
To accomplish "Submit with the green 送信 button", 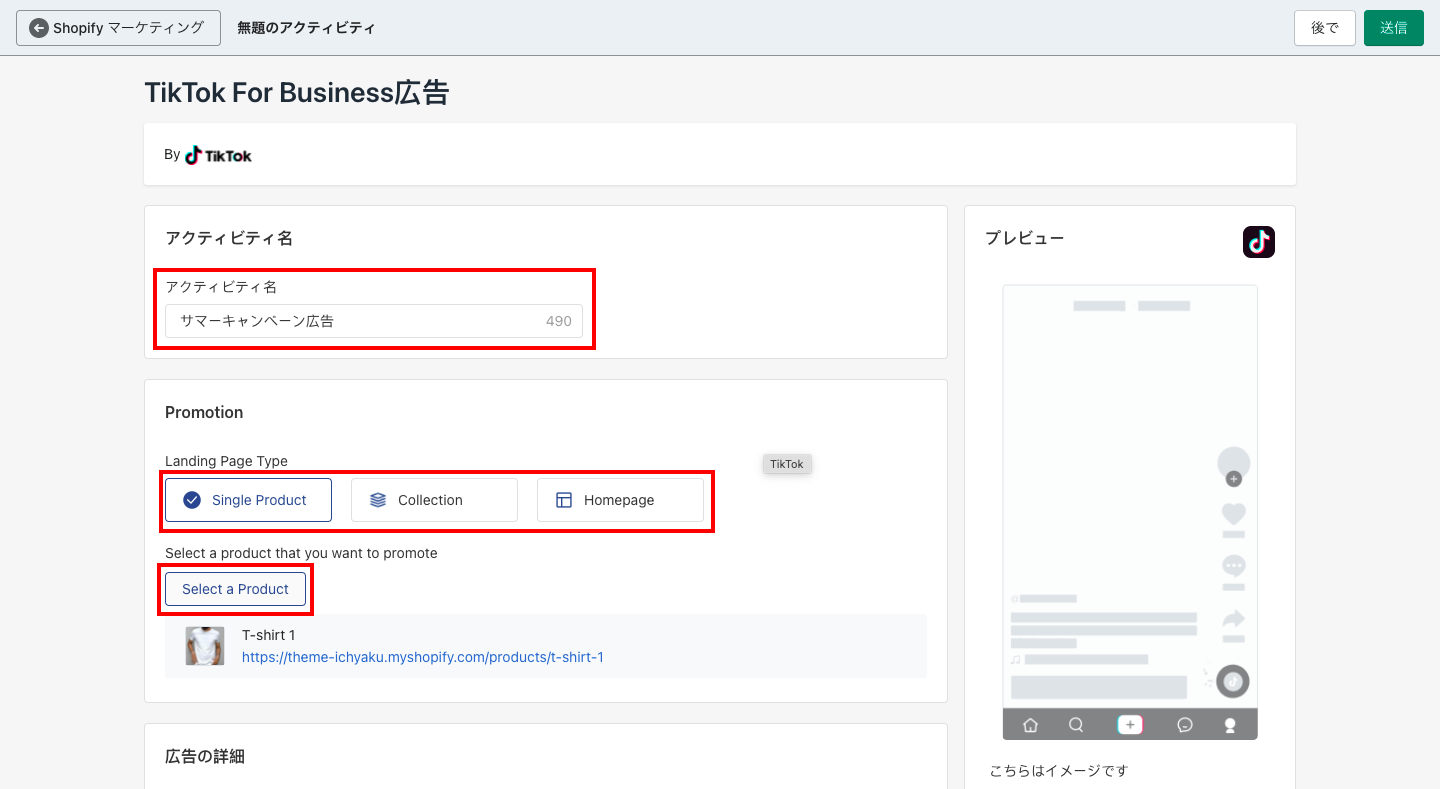I will point(1394,28).
